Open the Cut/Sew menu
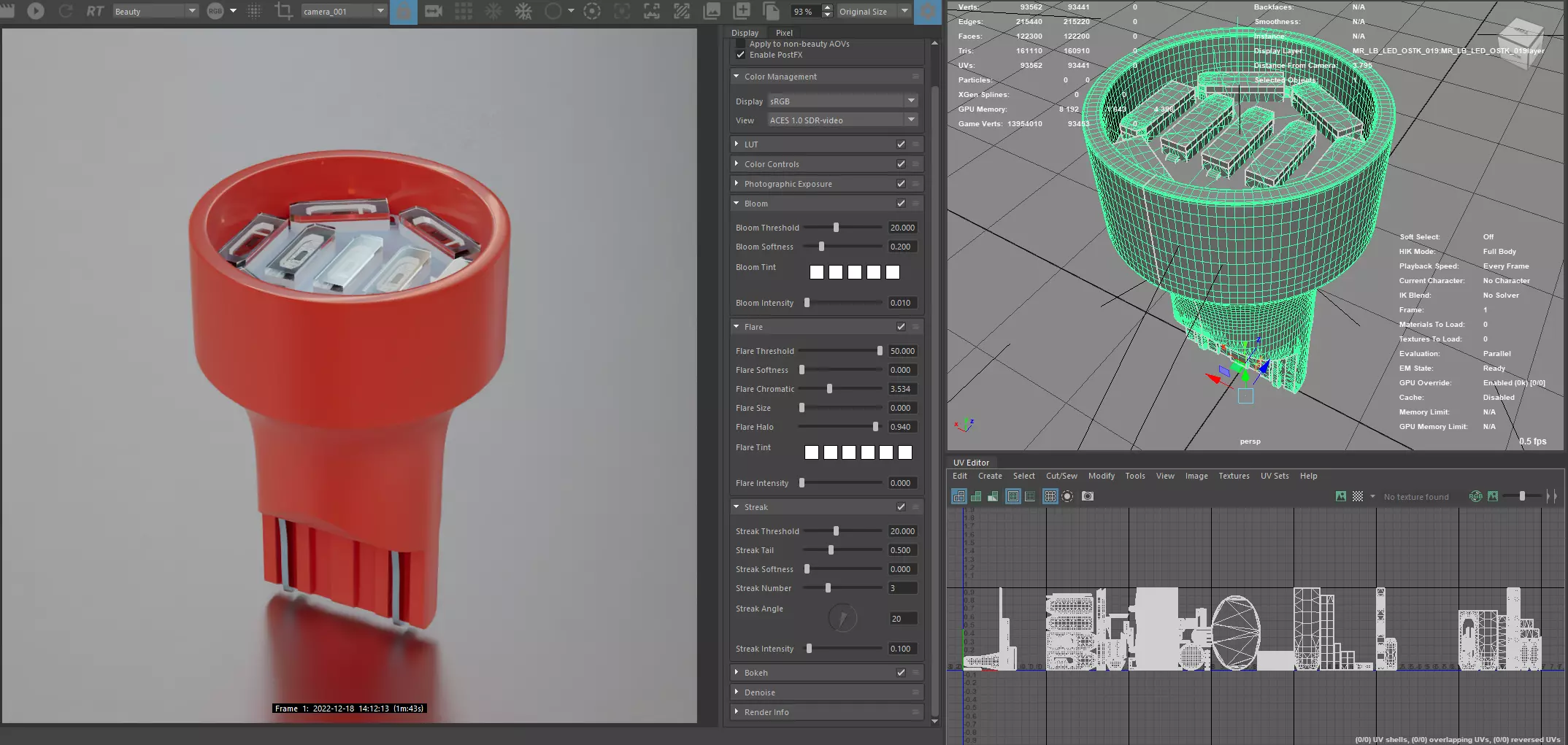 [1061, 476]
